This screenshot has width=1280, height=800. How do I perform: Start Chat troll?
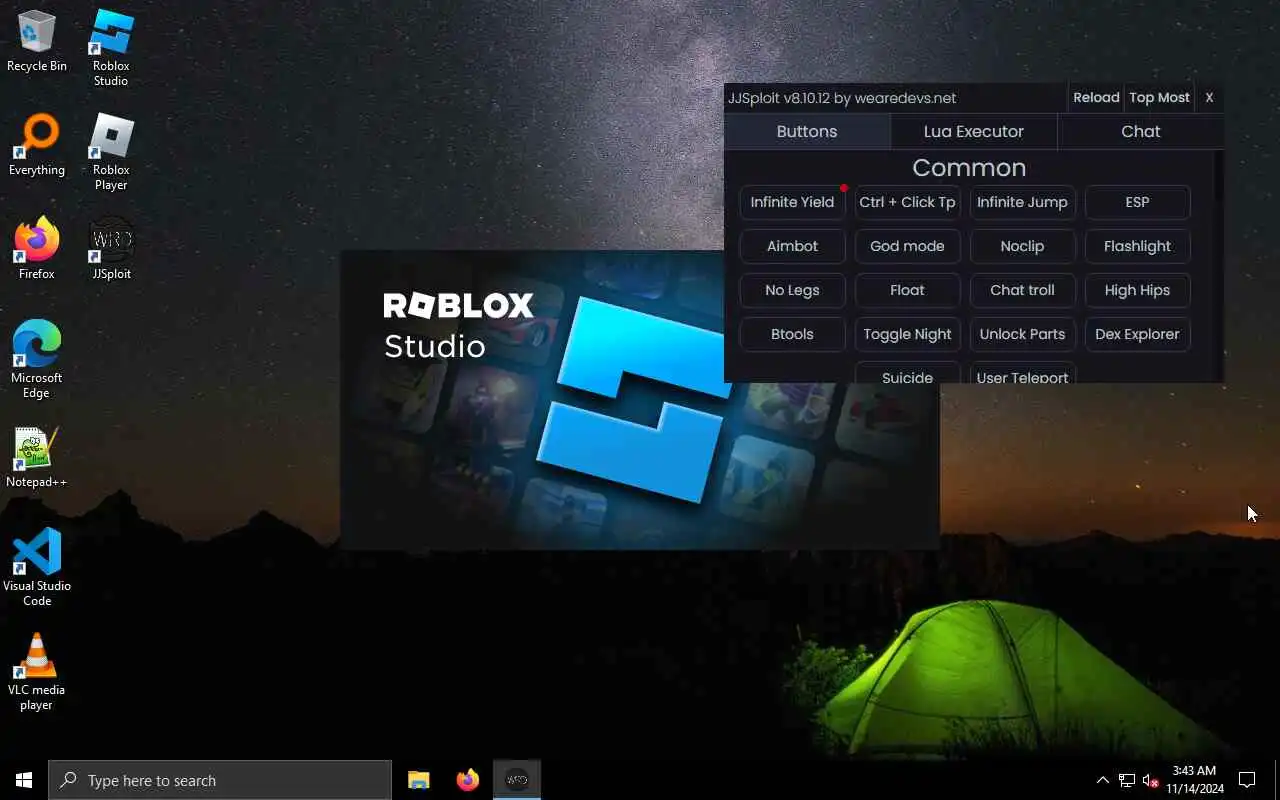[x=1022, y=290]
